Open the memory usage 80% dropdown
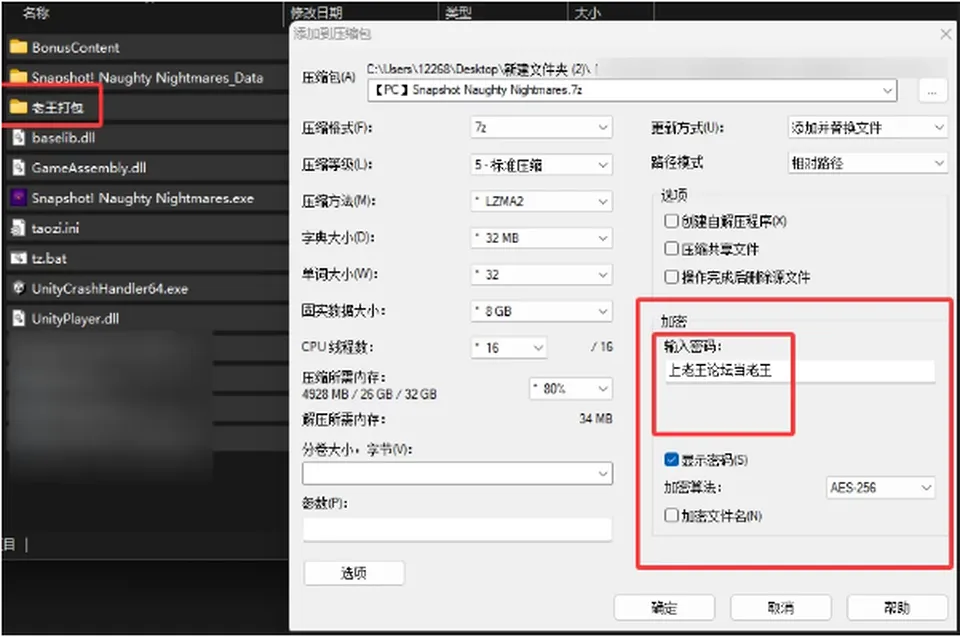Viewport: 960px width, 637px height. click(571, 388)
